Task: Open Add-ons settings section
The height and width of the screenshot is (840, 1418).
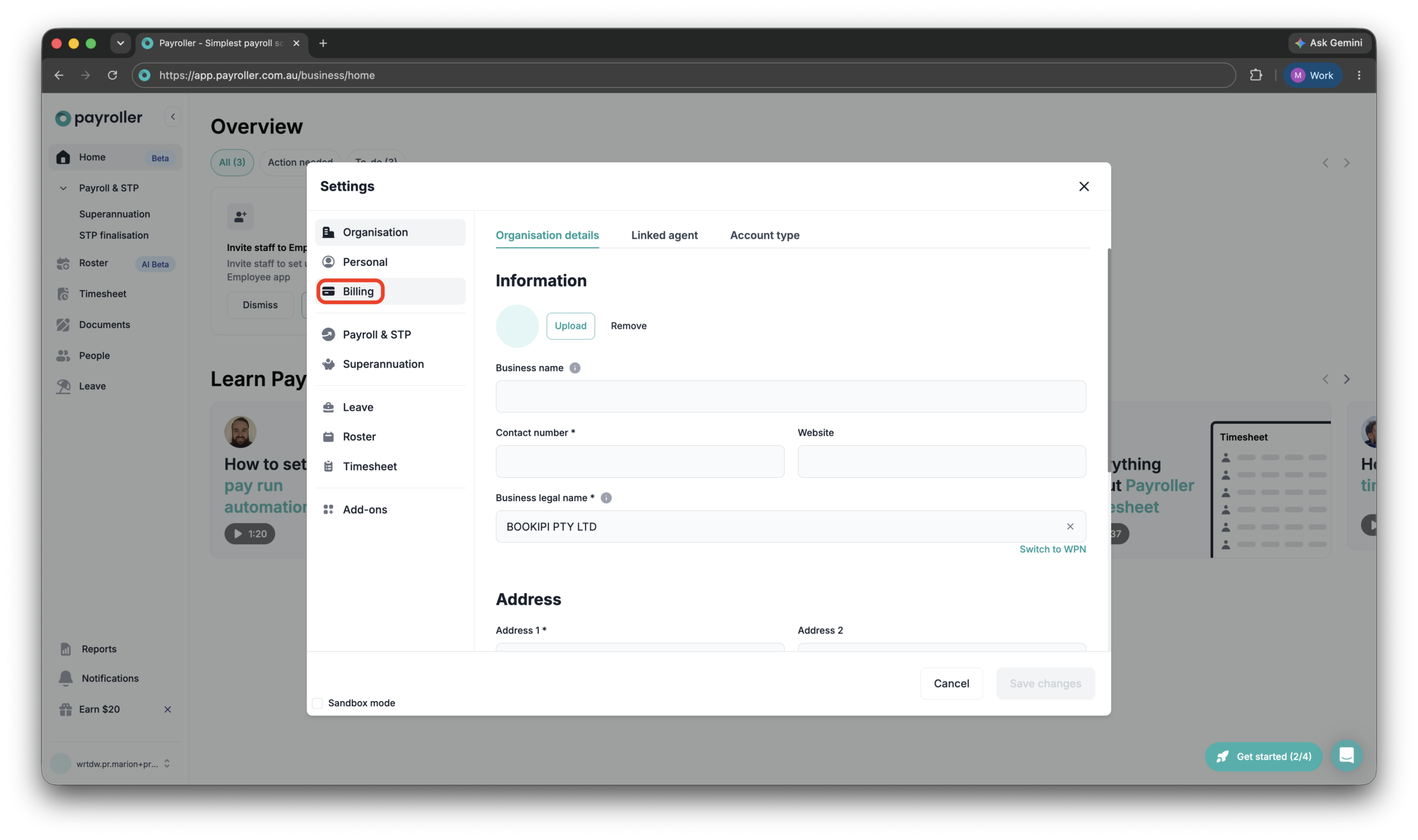Action: pos(390,509)
